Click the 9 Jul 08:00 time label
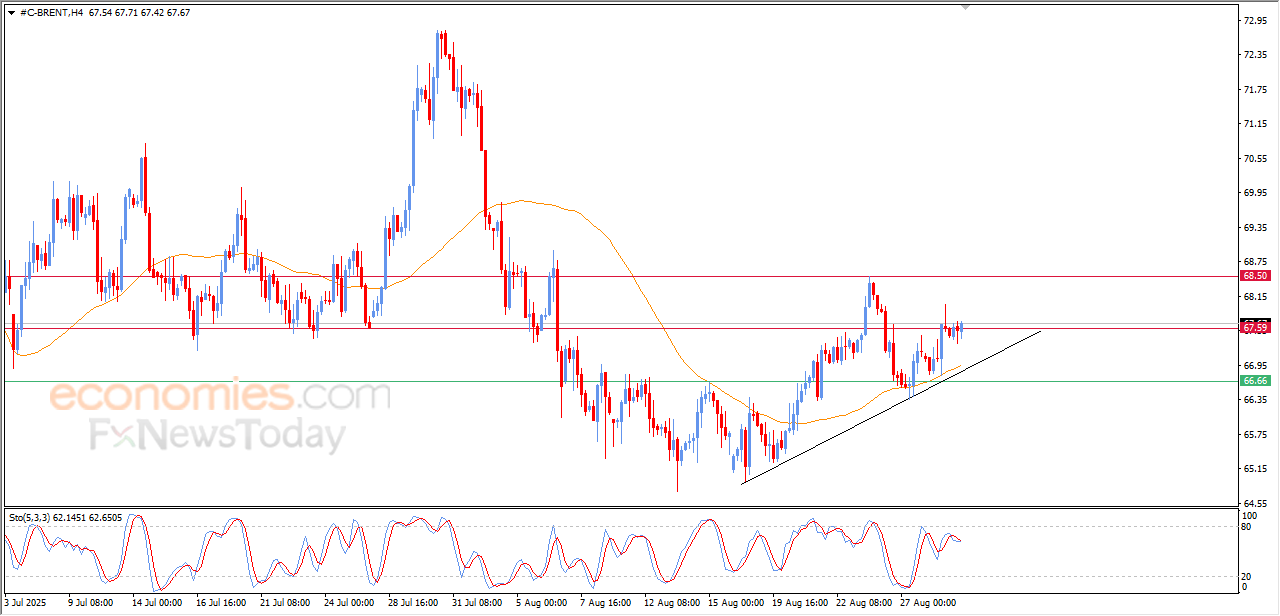 click(90, 603)
